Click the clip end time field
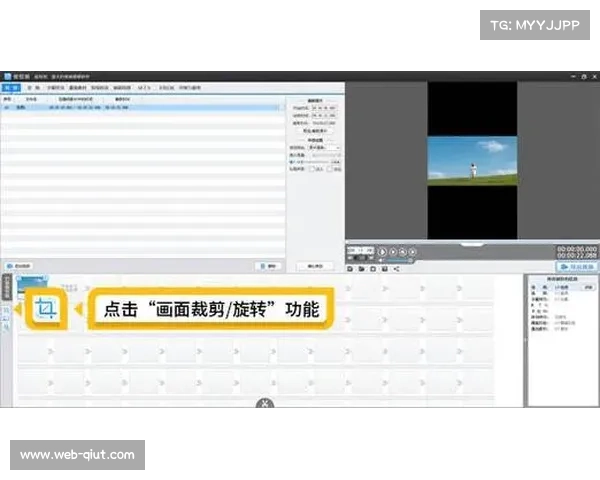This screenshot has width=600, height=480. tap(324, 115)
